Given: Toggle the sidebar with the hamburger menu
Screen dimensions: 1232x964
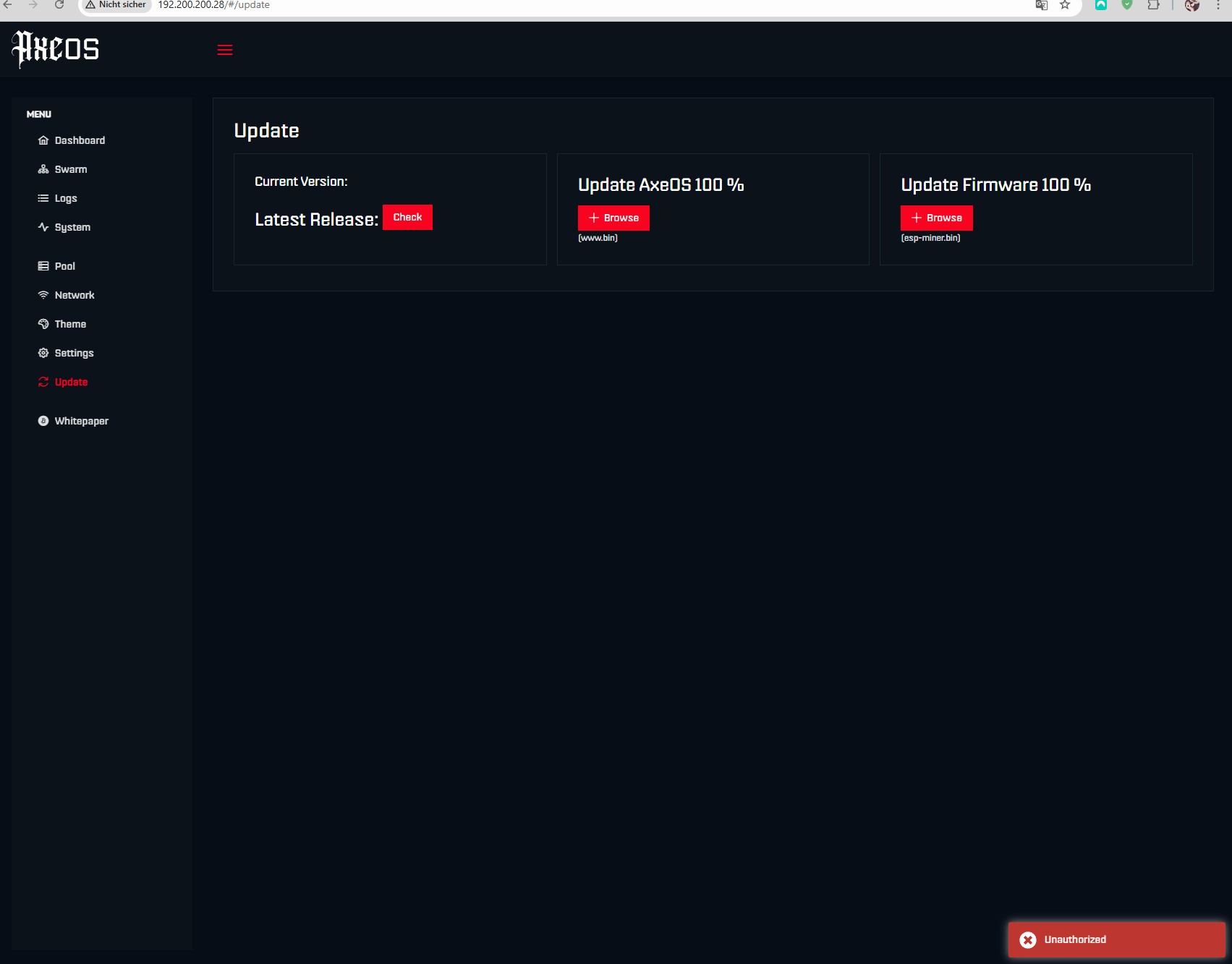Looking at the screenshot, I should tap(224, 49).
